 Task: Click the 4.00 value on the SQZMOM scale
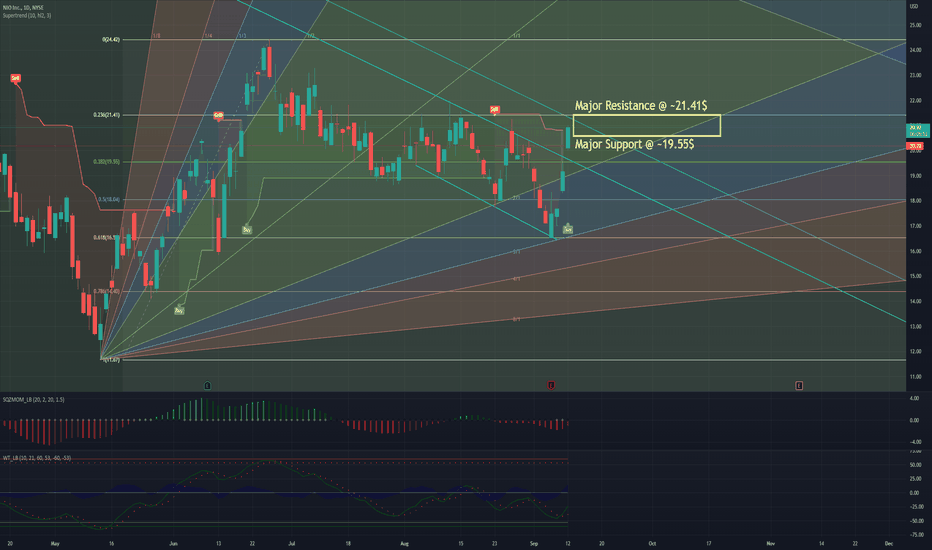point(915,398)
